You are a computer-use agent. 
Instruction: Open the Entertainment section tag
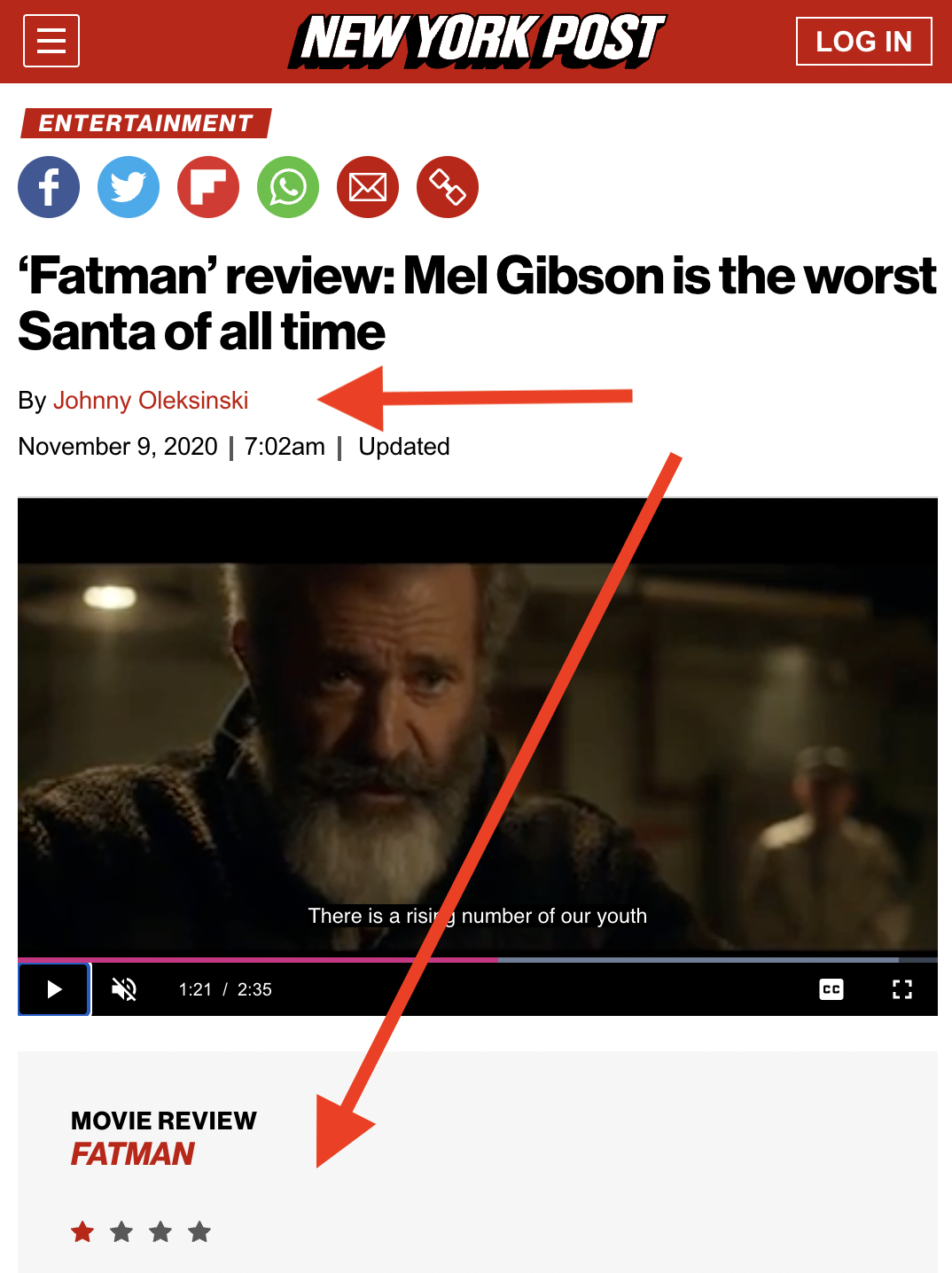146,123
